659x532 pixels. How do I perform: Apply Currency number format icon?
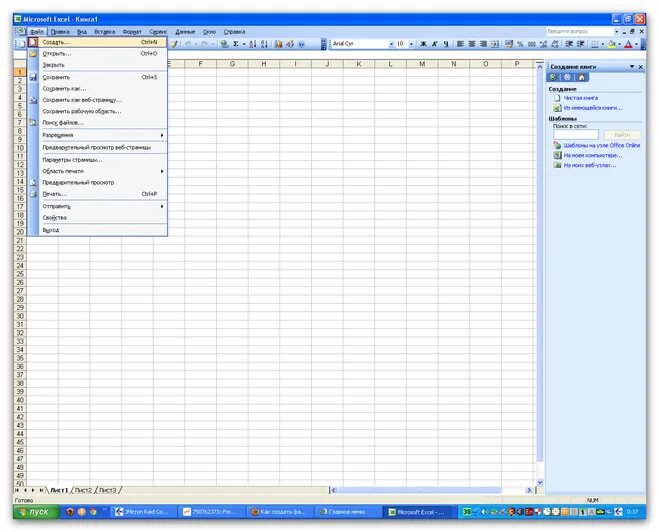tap(509, 44)
